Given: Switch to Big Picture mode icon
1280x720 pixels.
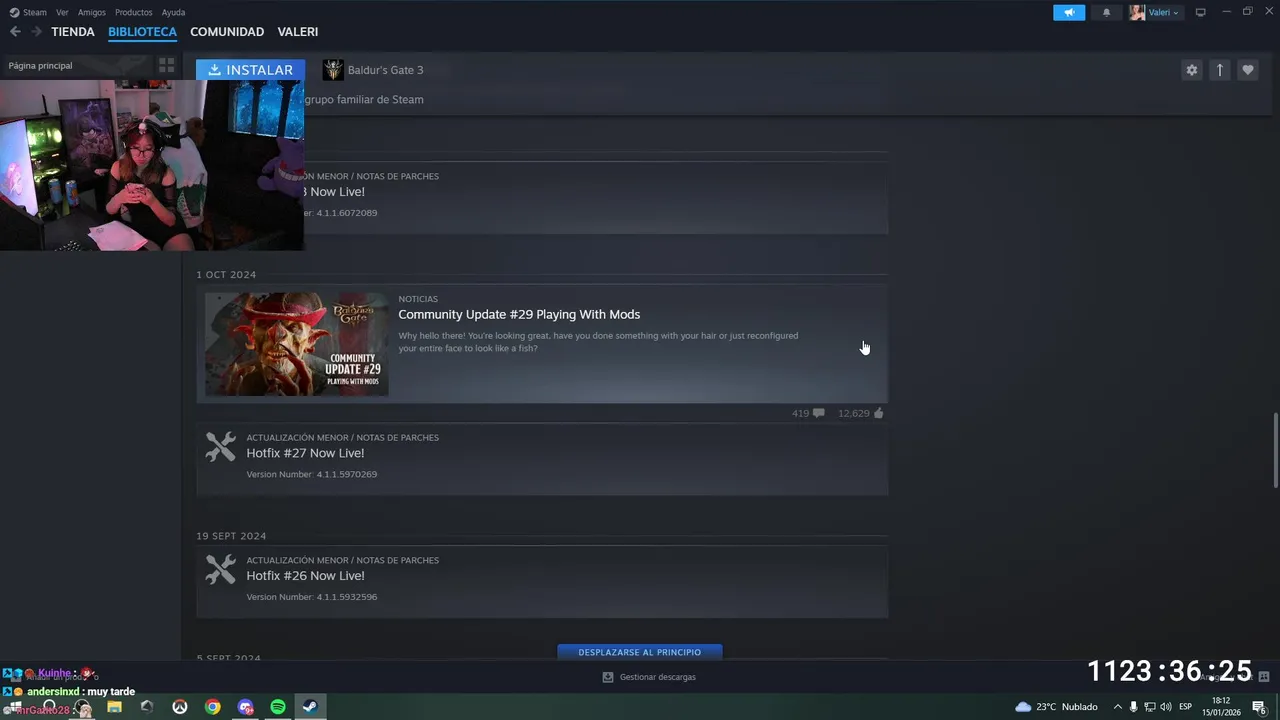Looking at the screenshot, I should click(1201, 12).
